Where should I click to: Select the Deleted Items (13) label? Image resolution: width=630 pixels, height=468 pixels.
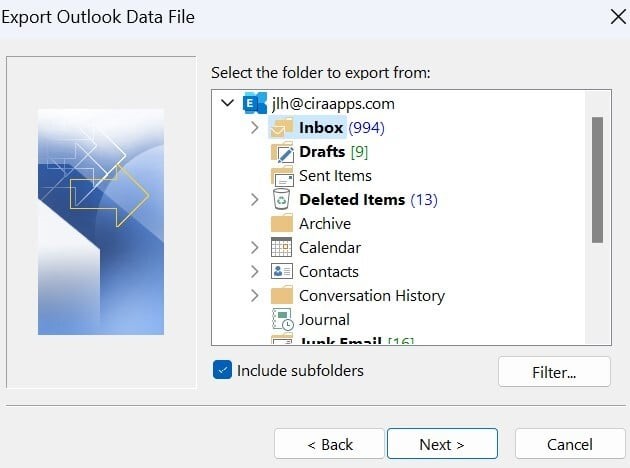[x=368, y=199]
